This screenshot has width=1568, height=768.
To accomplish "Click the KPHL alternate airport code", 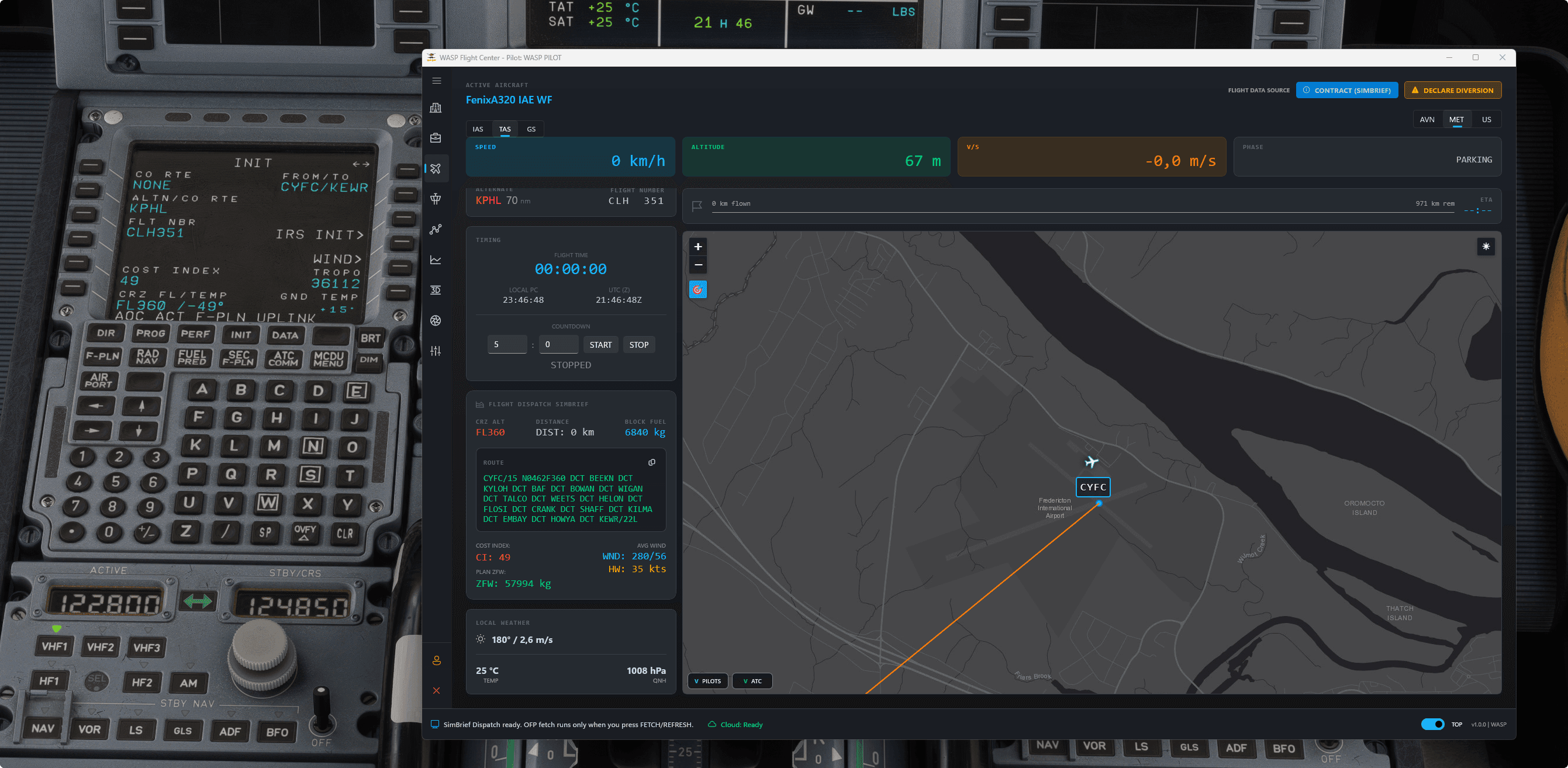I will coord(488,201).
